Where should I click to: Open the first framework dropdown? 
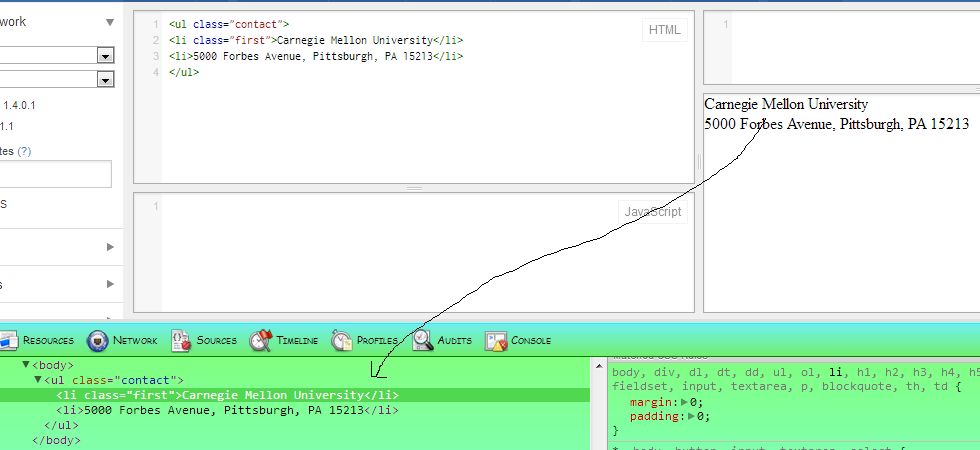(x=105, y=56)
